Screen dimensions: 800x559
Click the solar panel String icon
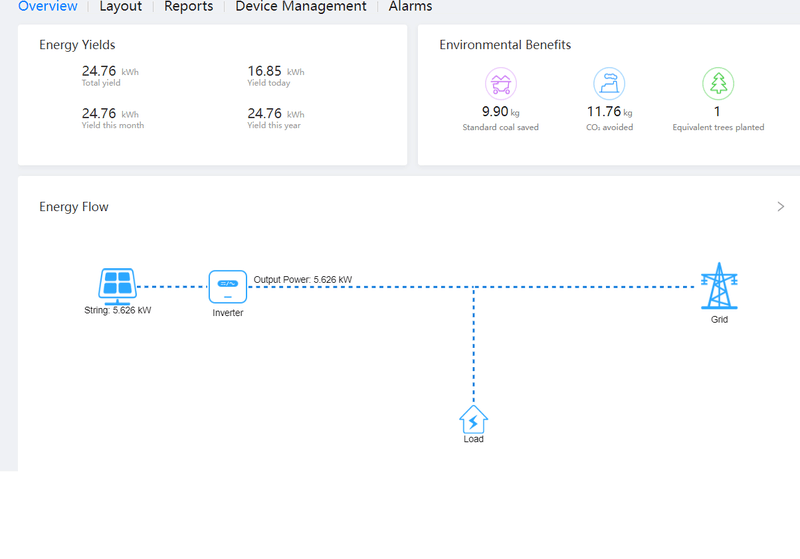coord(117,286)
